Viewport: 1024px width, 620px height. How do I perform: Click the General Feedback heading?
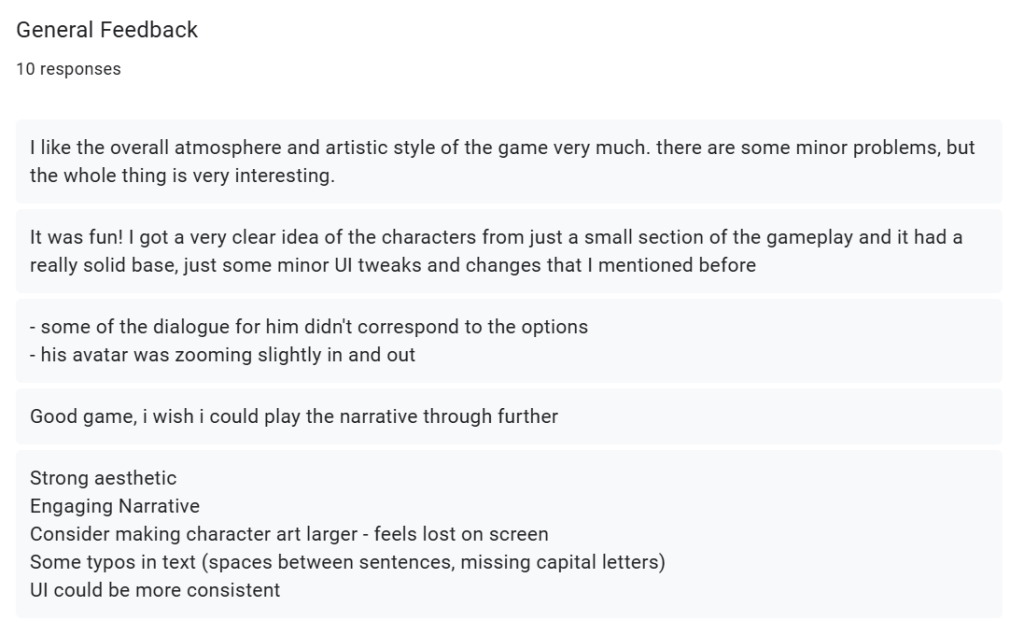tap(106, 30)
